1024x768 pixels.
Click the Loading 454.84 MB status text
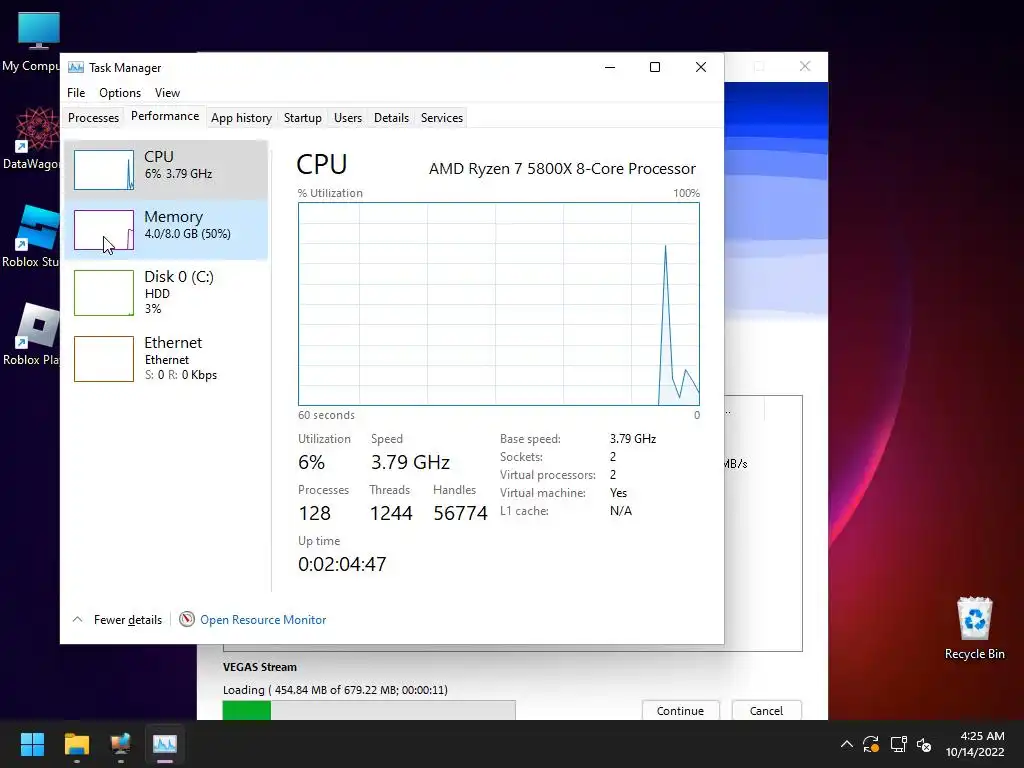click(x=335, y=690)
